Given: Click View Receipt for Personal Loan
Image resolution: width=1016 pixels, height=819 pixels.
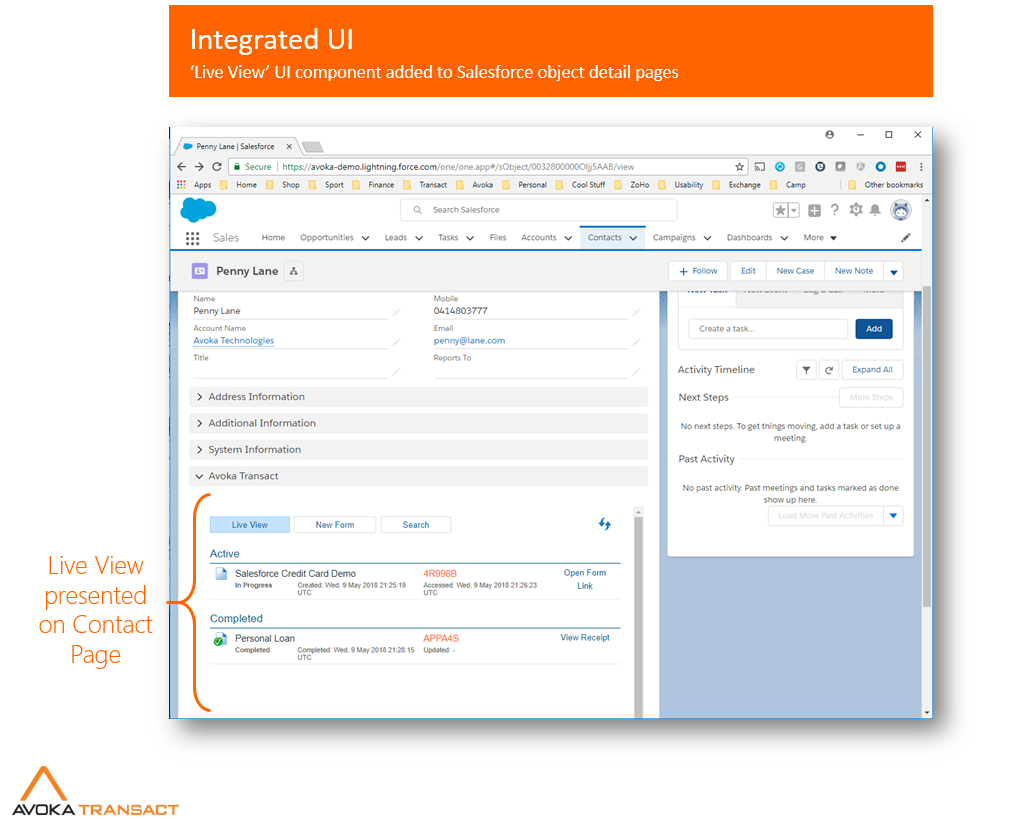Looking at the screenshot, I should click(585, 638).
